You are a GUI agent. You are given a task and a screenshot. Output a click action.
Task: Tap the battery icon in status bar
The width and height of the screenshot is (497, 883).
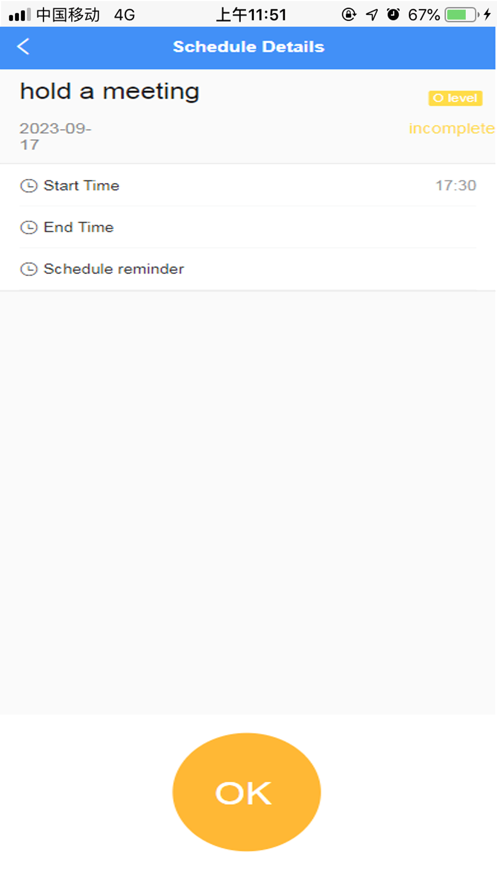point(461,15)
